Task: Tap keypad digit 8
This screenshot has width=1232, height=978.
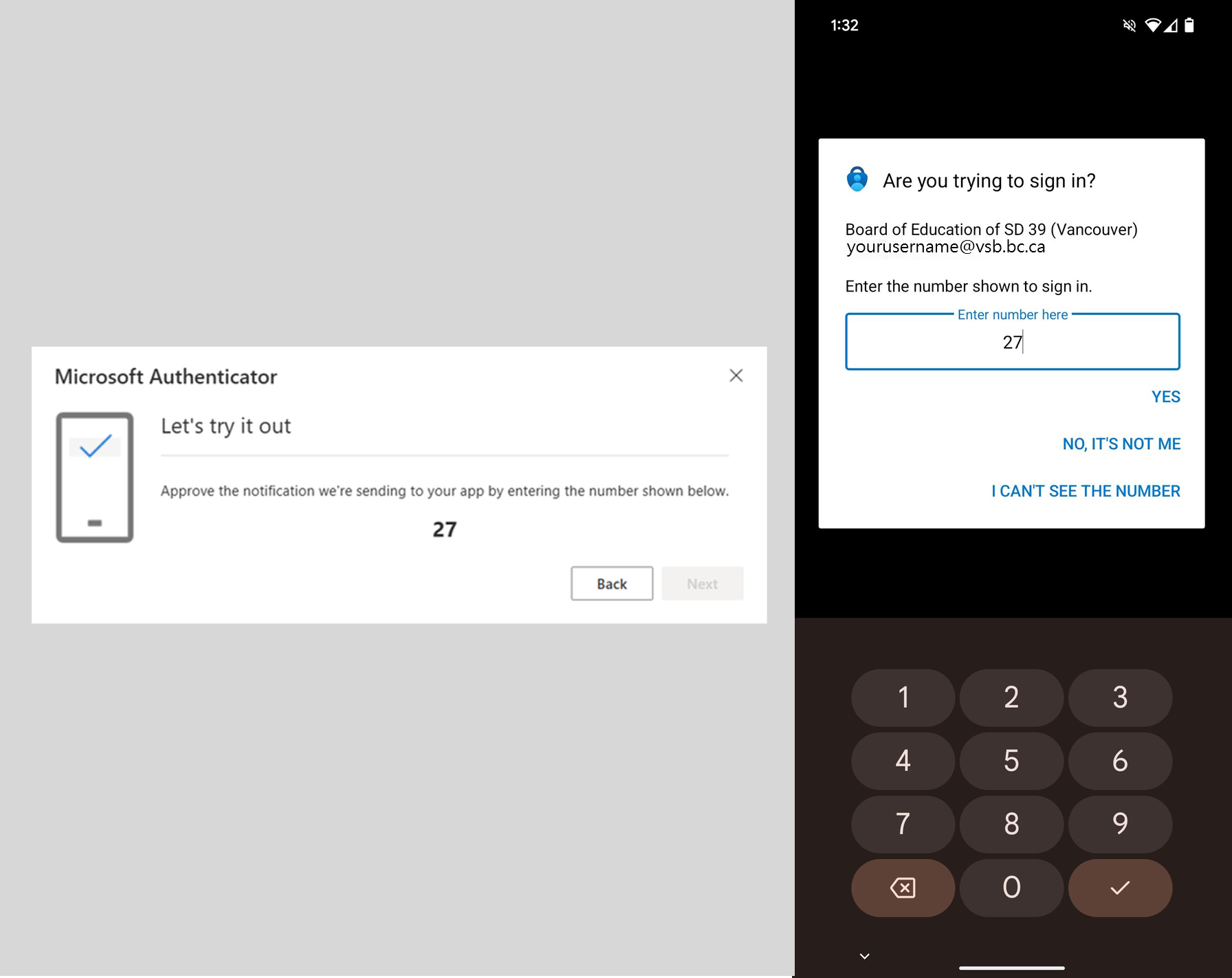Action: pos(1011,824)
